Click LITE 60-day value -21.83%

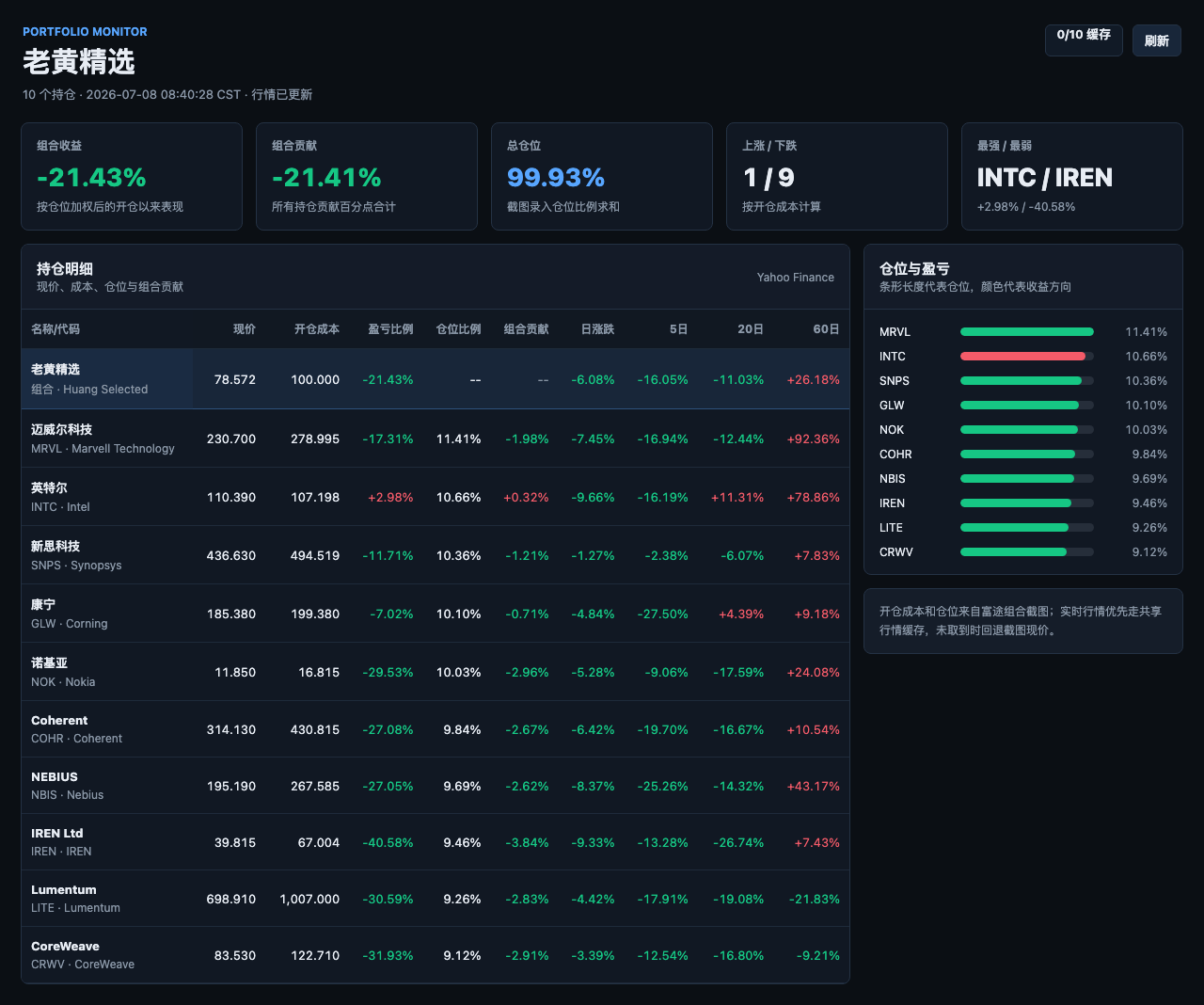point(815,899)
